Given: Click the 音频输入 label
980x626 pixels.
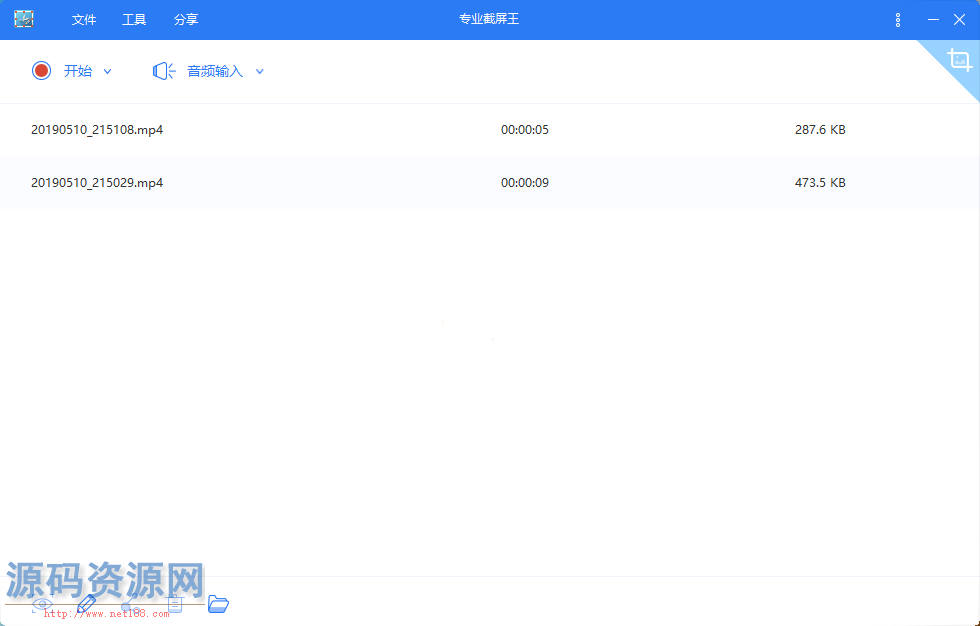Looking at the screenshot, I should point(215,71).
